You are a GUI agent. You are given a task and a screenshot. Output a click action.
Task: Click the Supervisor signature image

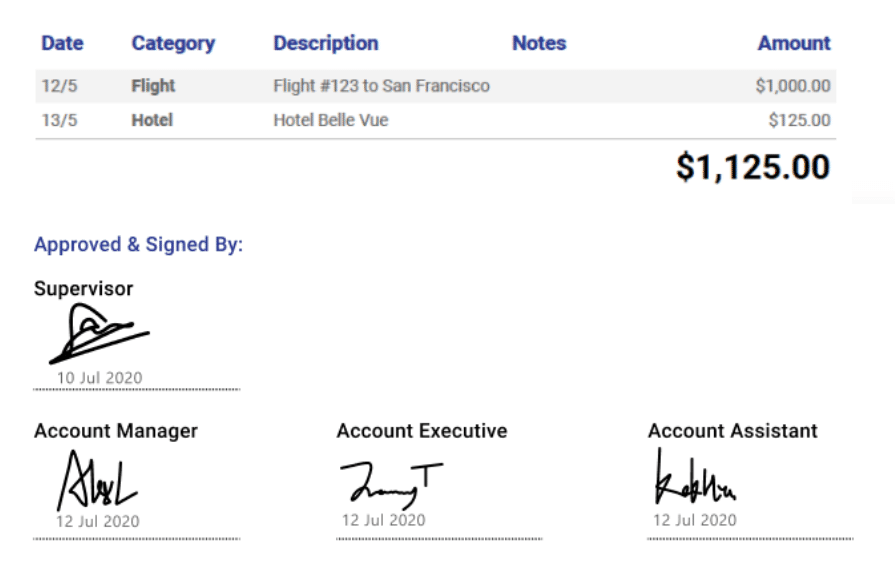coord(99,334)
